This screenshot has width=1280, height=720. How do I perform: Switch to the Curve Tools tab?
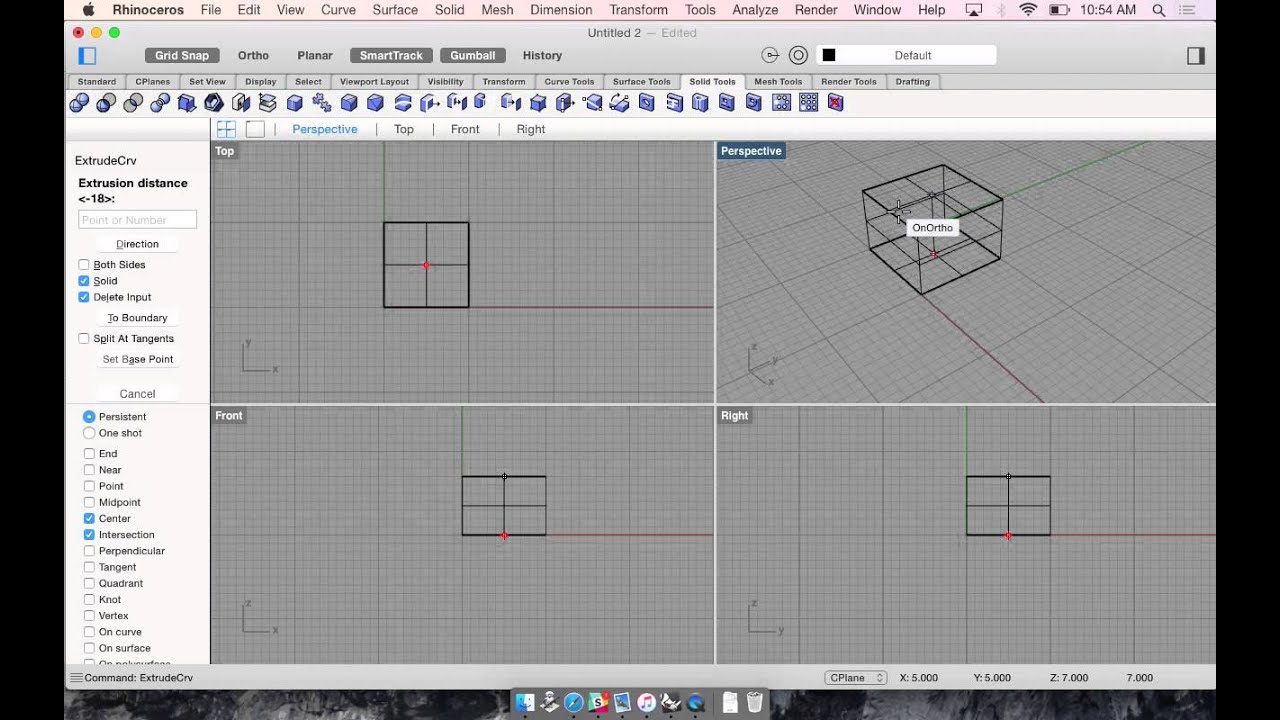point(569,82)
